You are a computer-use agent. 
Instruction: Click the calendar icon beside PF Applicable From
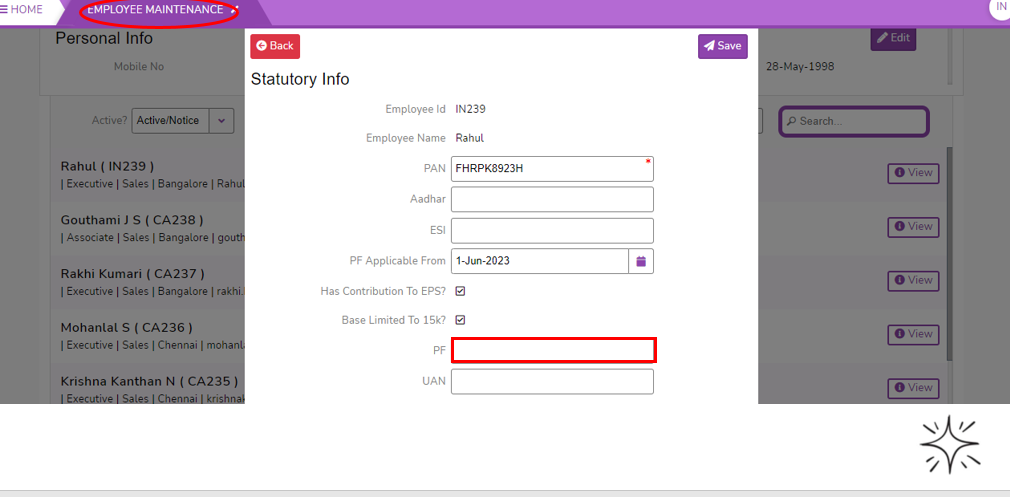pyautogui.click(x=641, y=261)
